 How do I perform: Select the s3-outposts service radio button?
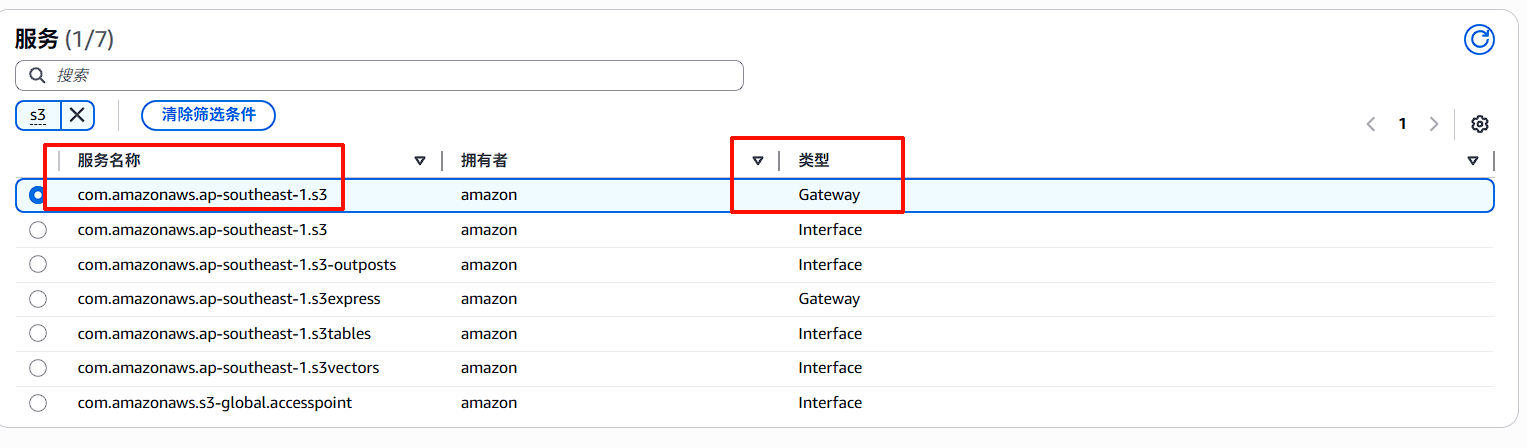click(x=38, y=264)
